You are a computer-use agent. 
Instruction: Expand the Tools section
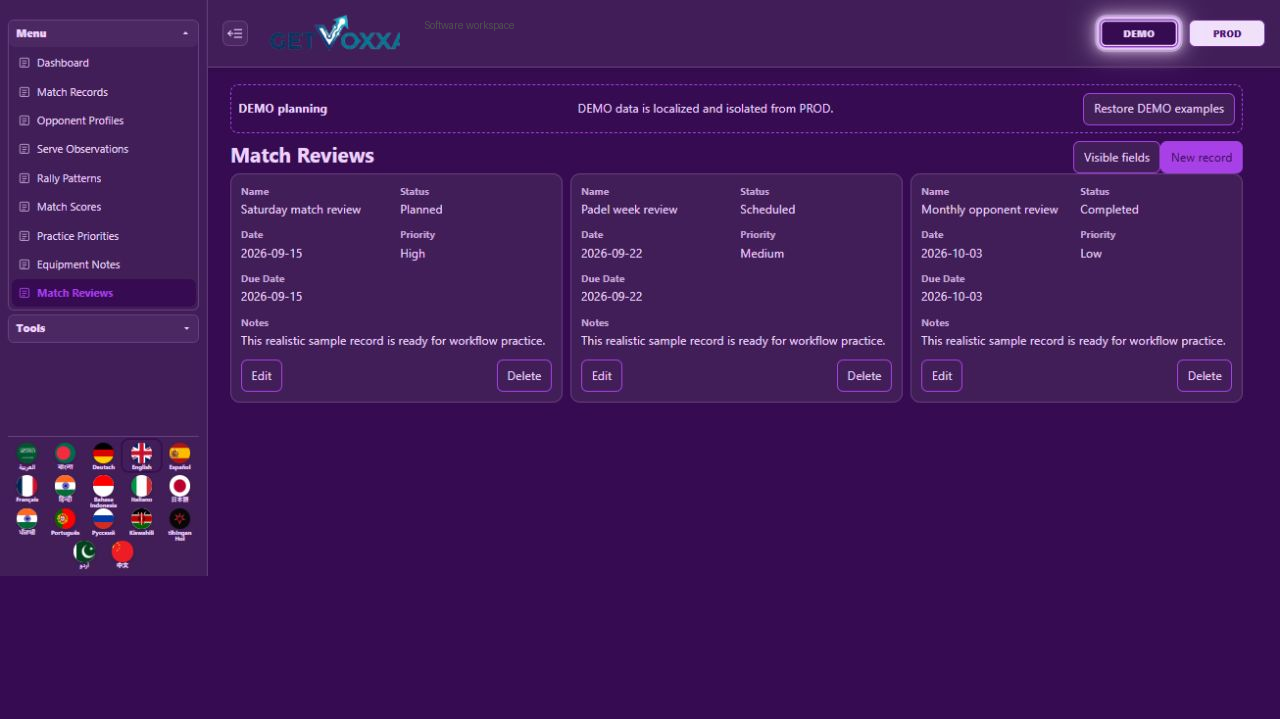103,328
